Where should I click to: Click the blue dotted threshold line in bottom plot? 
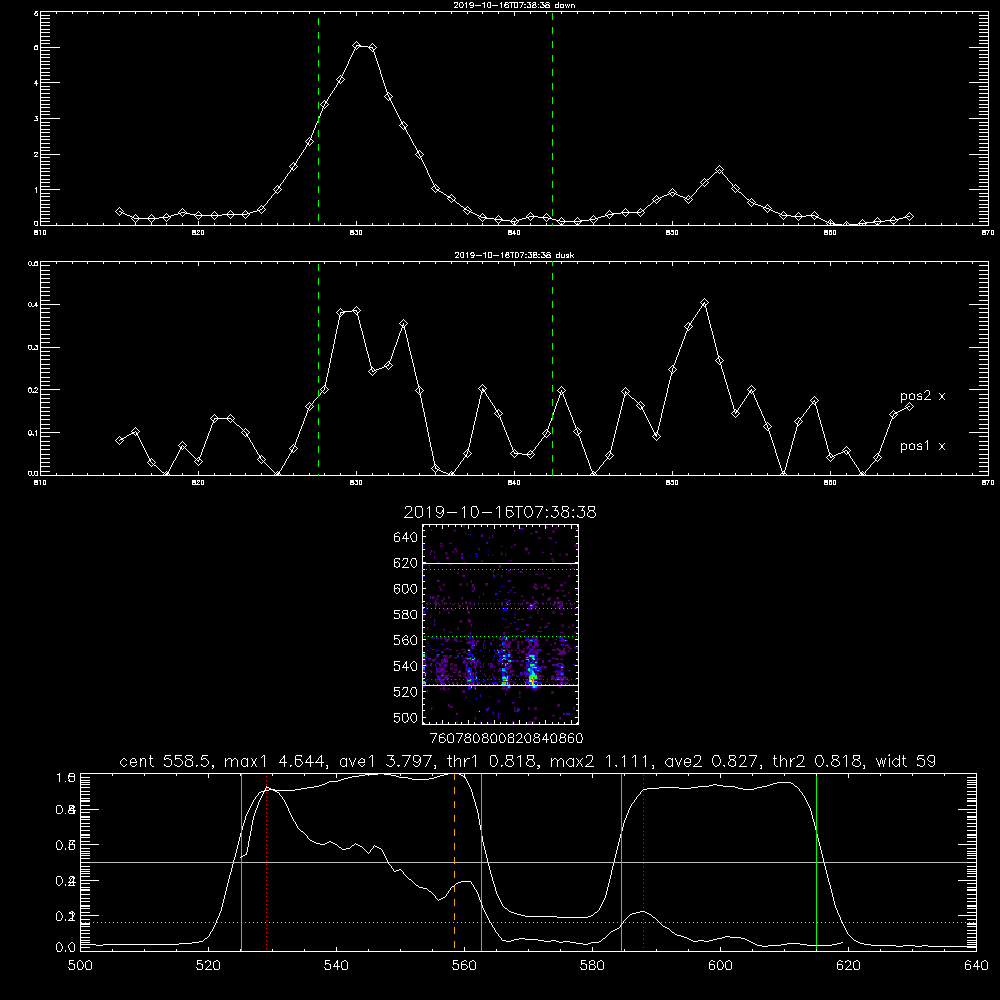[x=528, y=922]
